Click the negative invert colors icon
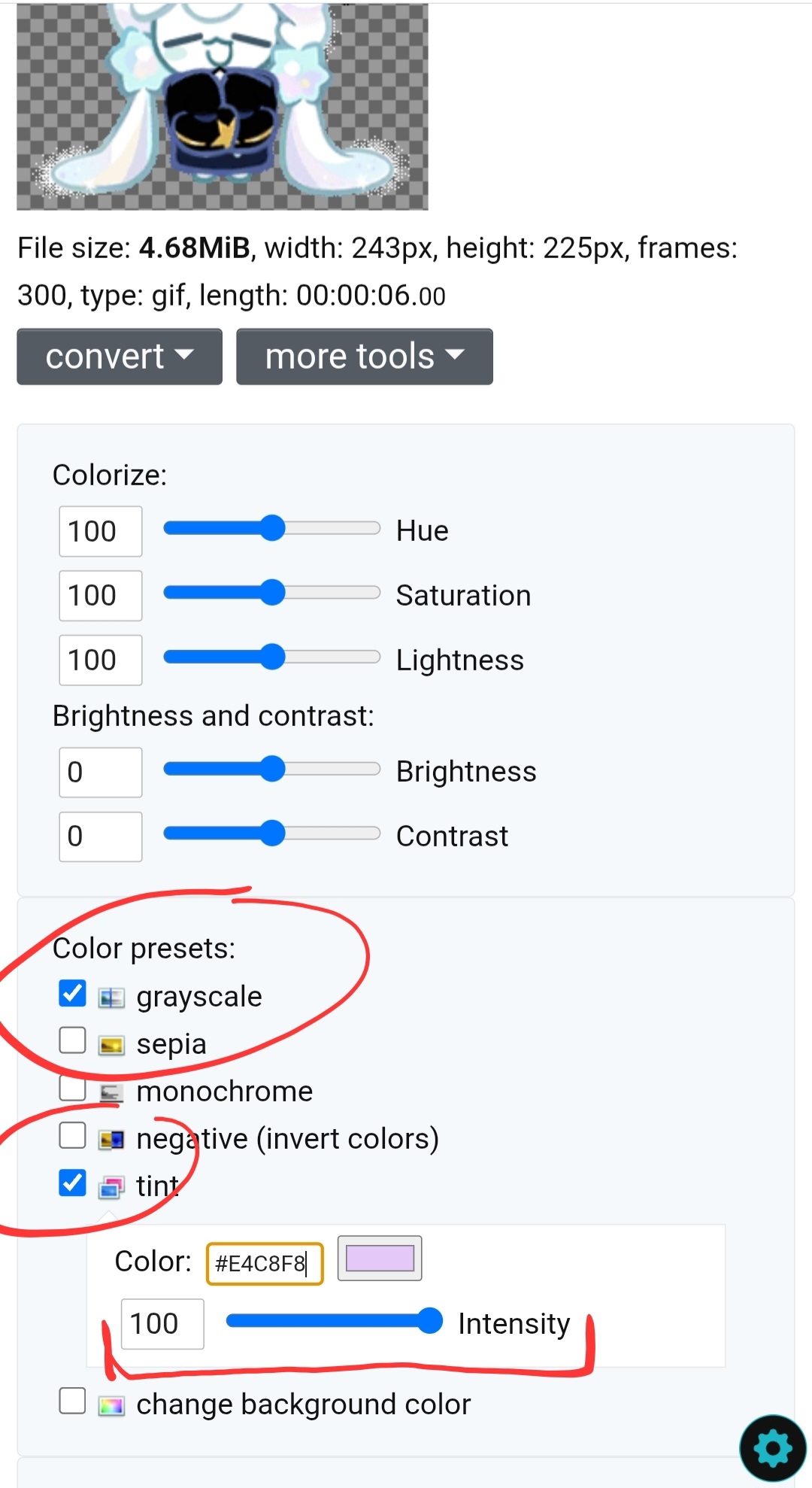Screen dimensions: 812x1488 (x=111, y=1140)
